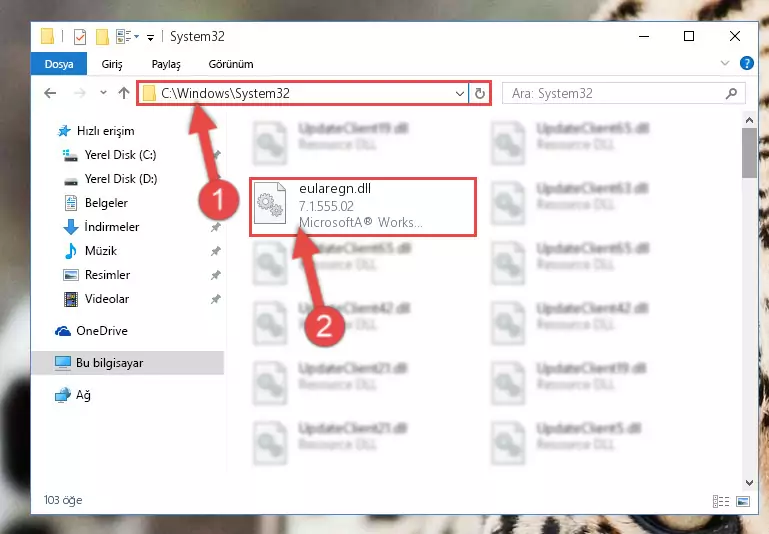Switch to details view in status bar

720,501
